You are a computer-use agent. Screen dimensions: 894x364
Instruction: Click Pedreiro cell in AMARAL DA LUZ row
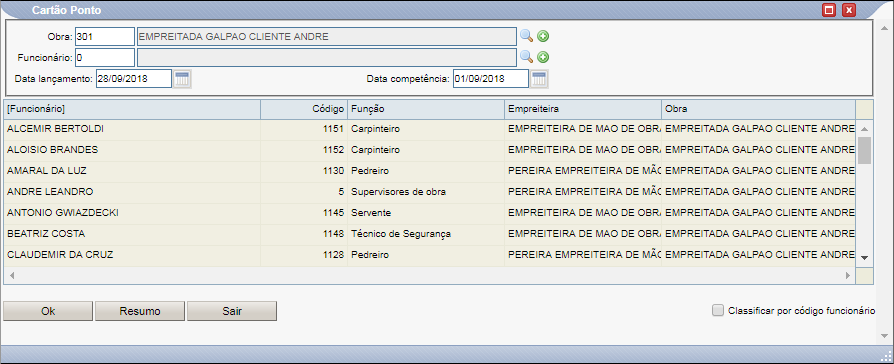coord(426,171)
